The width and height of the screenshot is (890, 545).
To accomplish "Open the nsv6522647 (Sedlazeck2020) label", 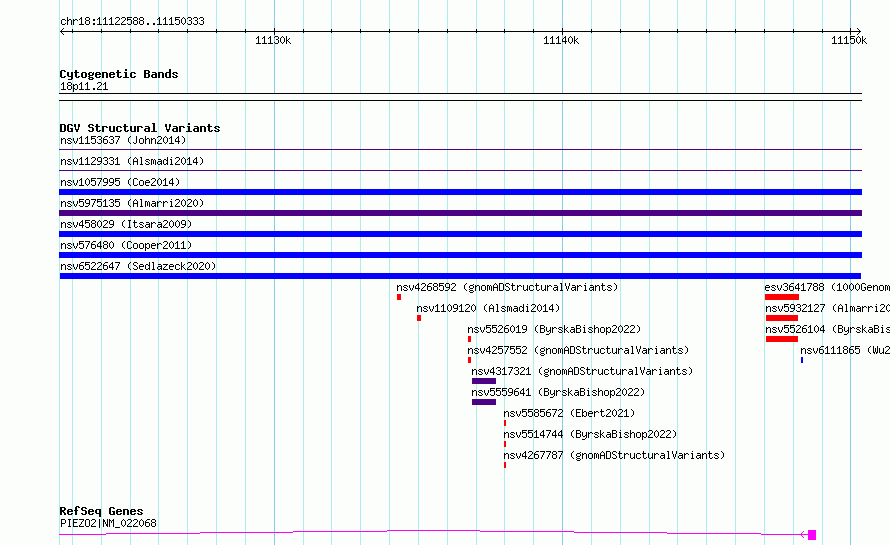I will (138, 266).
